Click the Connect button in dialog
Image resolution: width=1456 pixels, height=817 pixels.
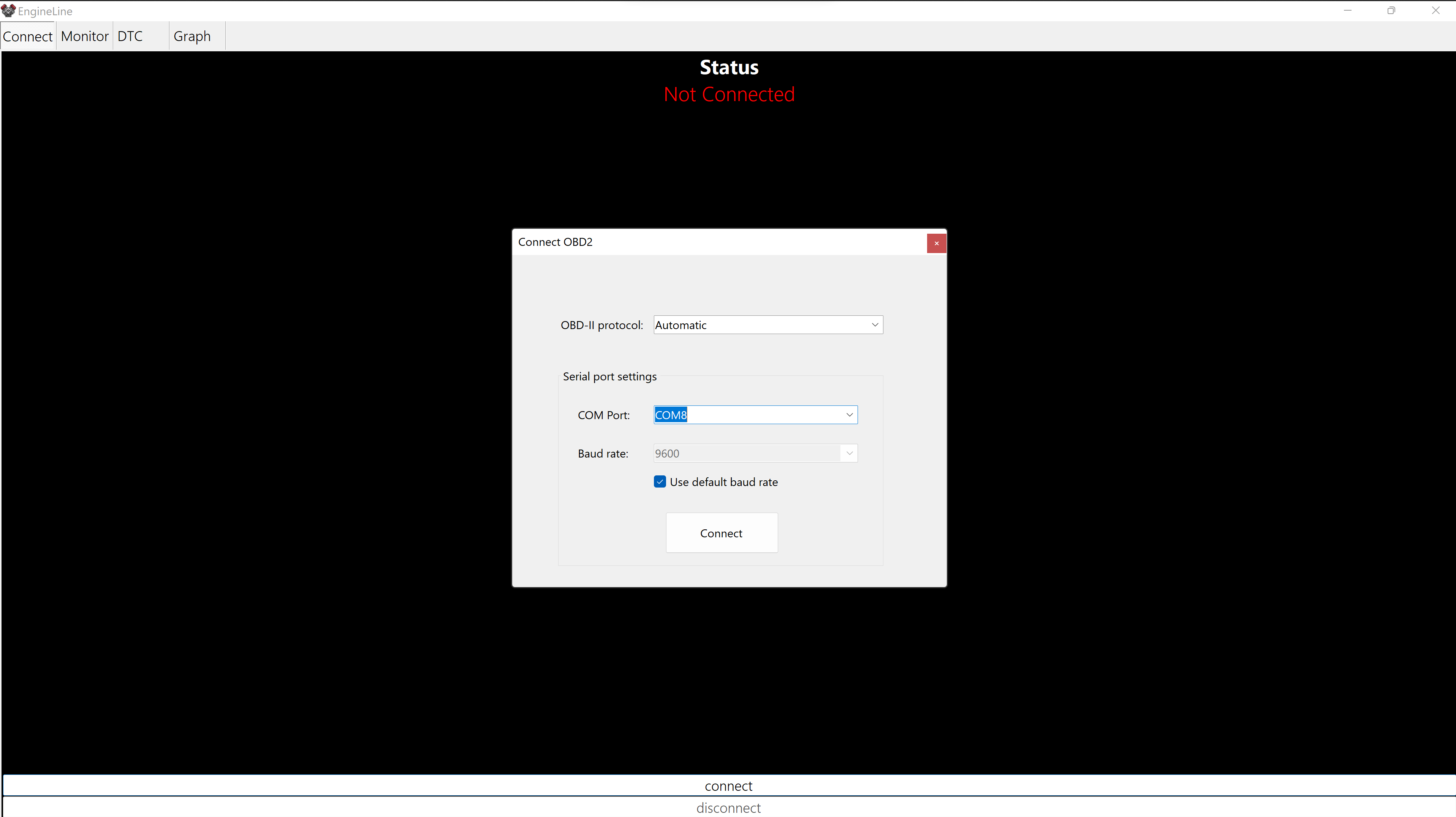pos(722,533)
